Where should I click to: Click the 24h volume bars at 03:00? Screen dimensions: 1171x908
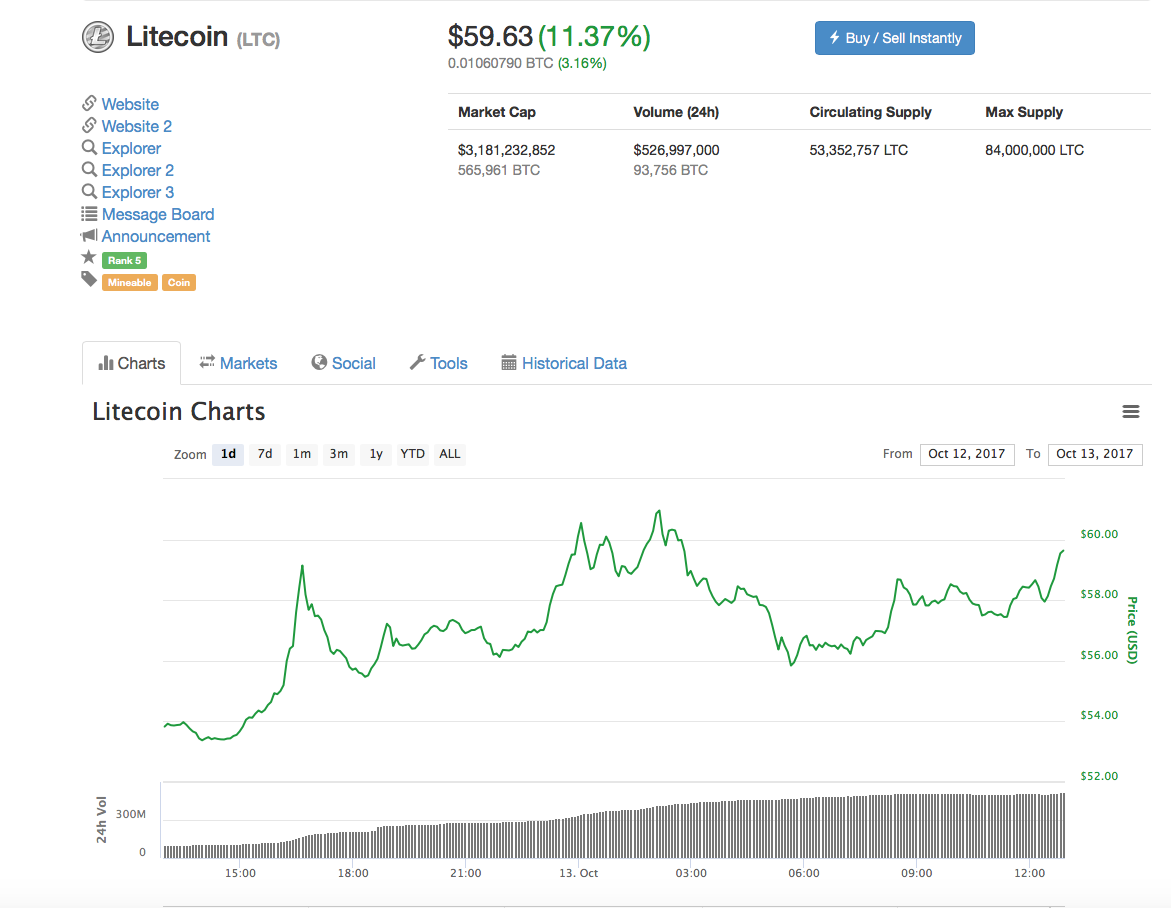pyautogui.click(x=691, y=831)
